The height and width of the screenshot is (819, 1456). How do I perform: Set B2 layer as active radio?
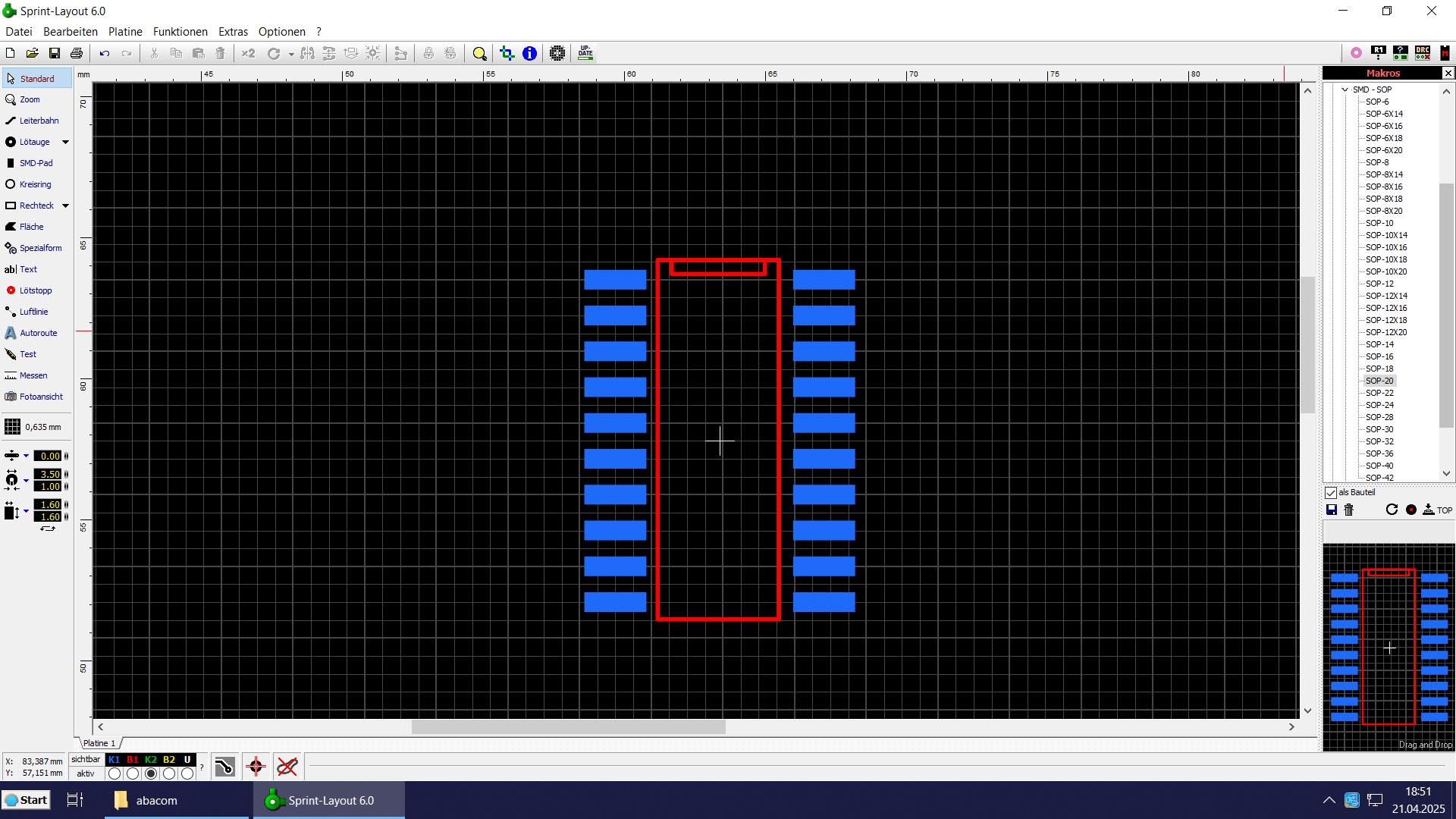click(x=169, y=773)
